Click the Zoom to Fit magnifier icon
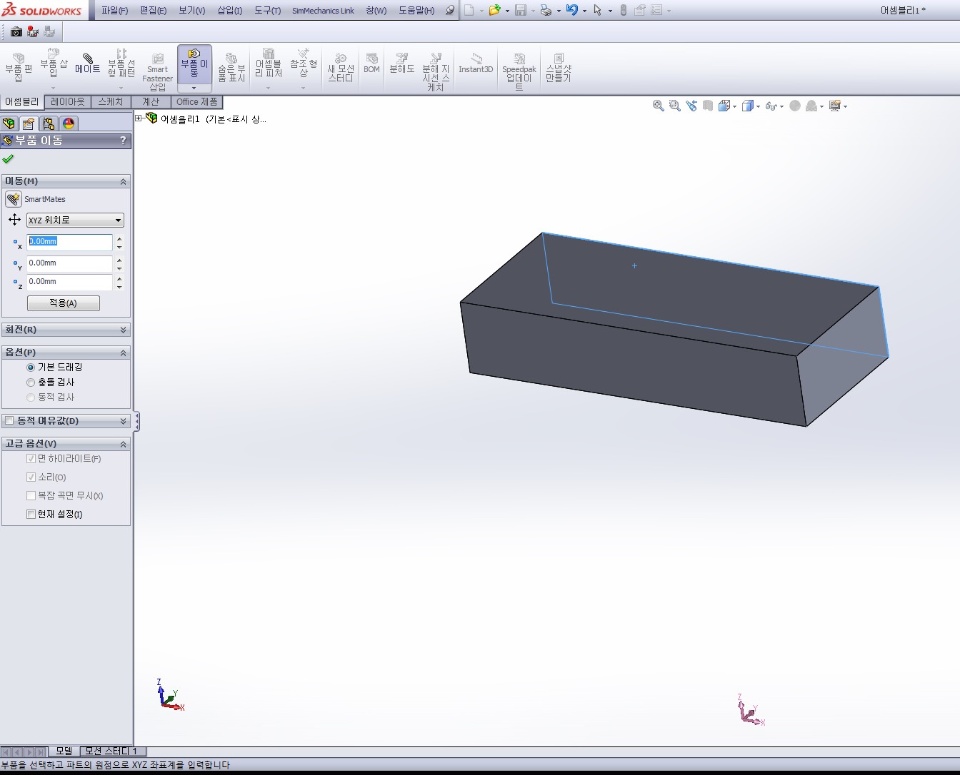960x775 pixels. (658, 106)
